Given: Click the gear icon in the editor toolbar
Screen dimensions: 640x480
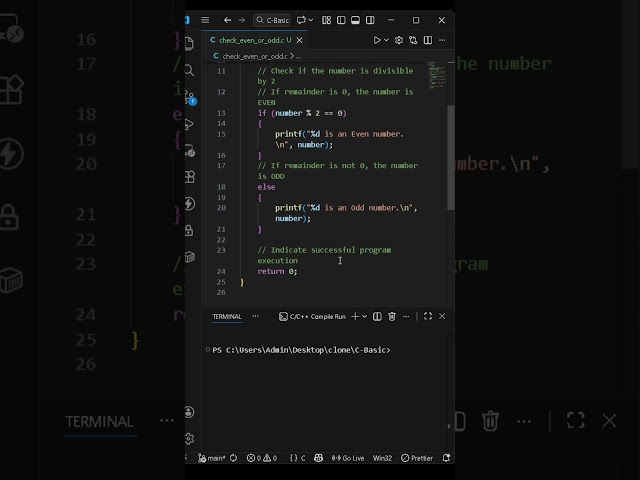Looking at the screenshot, I should click(x=399, y=40).
